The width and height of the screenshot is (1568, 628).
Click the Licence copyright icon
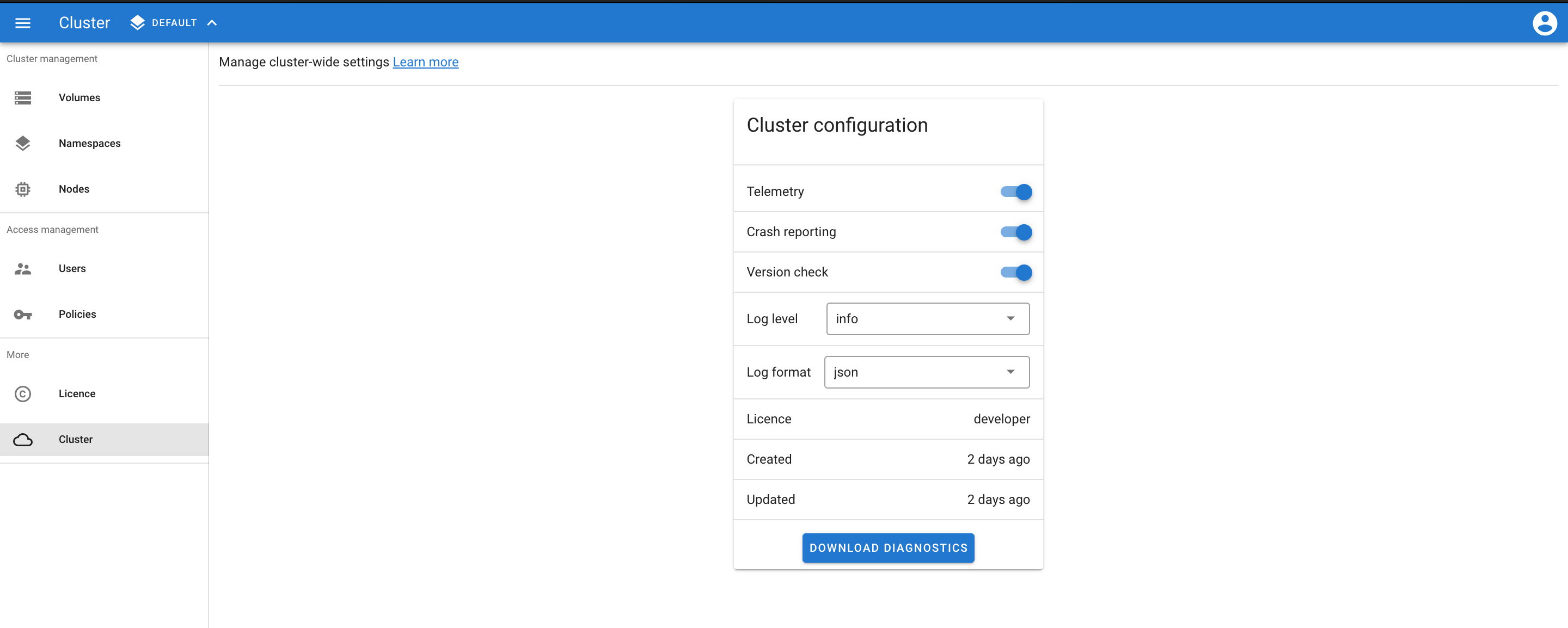point(22,393)
